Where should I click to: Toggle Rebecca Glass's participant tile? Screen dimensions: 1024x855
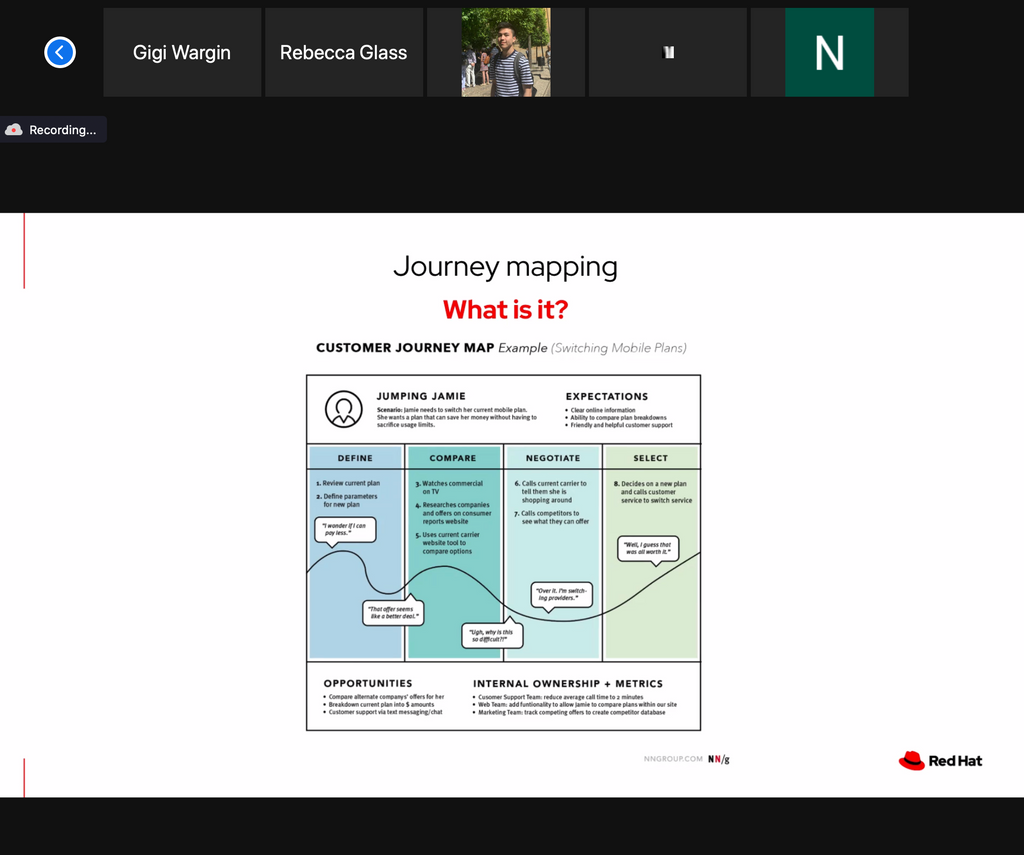click(343, 52)
